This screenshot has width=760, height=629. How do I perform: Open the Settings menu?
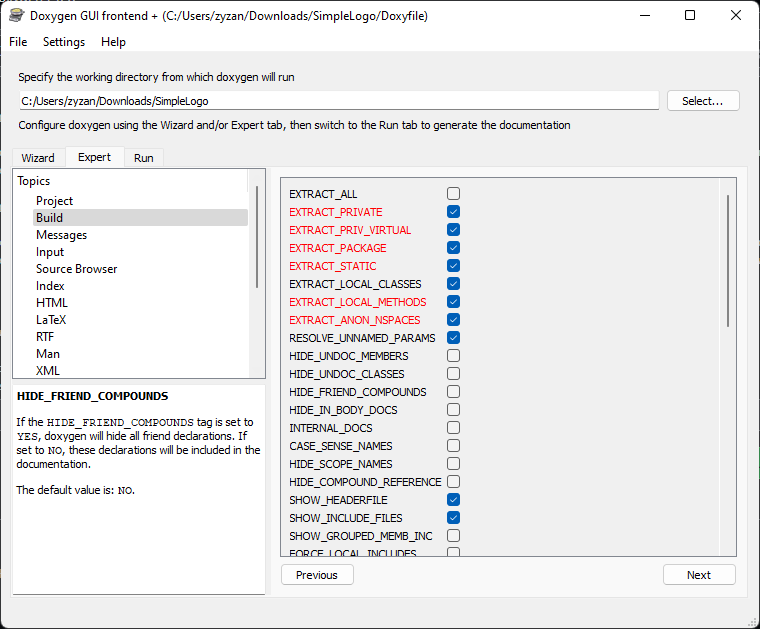pyautogui.click(x=64, y=42)
